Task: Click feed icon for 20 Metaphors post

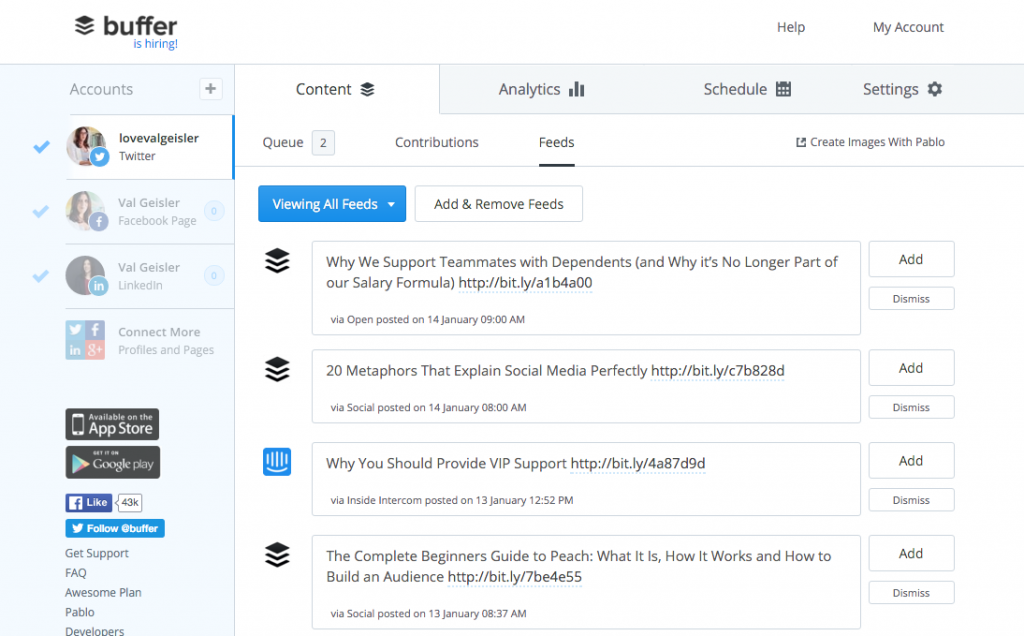Action: point(277,369)
